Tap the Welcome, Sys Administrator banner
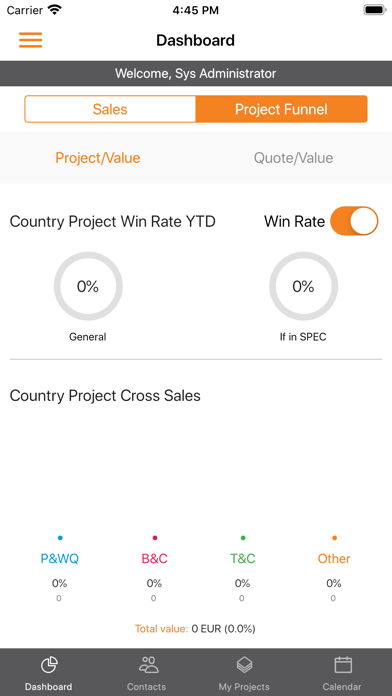The height and width of the screenshot is (696, 392). pos(196,73)
